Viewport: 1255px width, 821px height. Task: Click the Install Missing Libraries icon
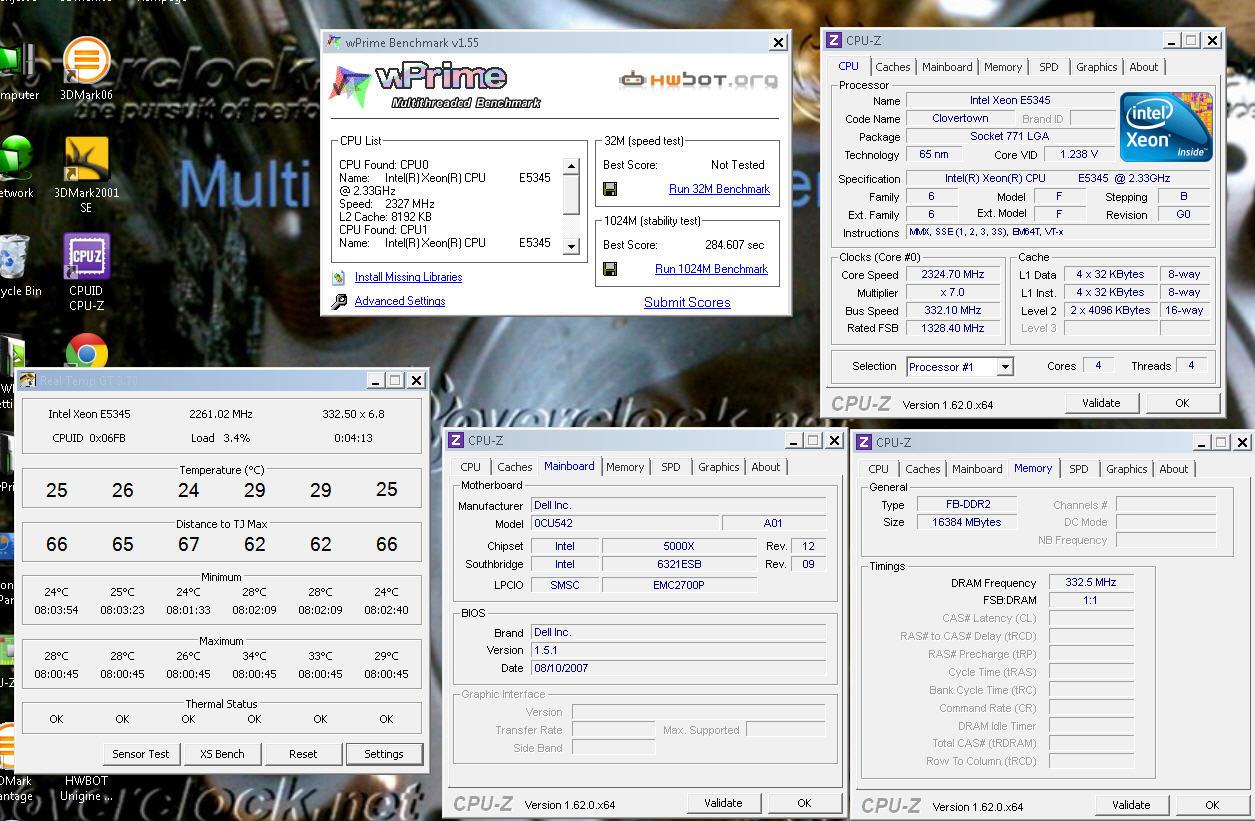(x=339, y=277)
